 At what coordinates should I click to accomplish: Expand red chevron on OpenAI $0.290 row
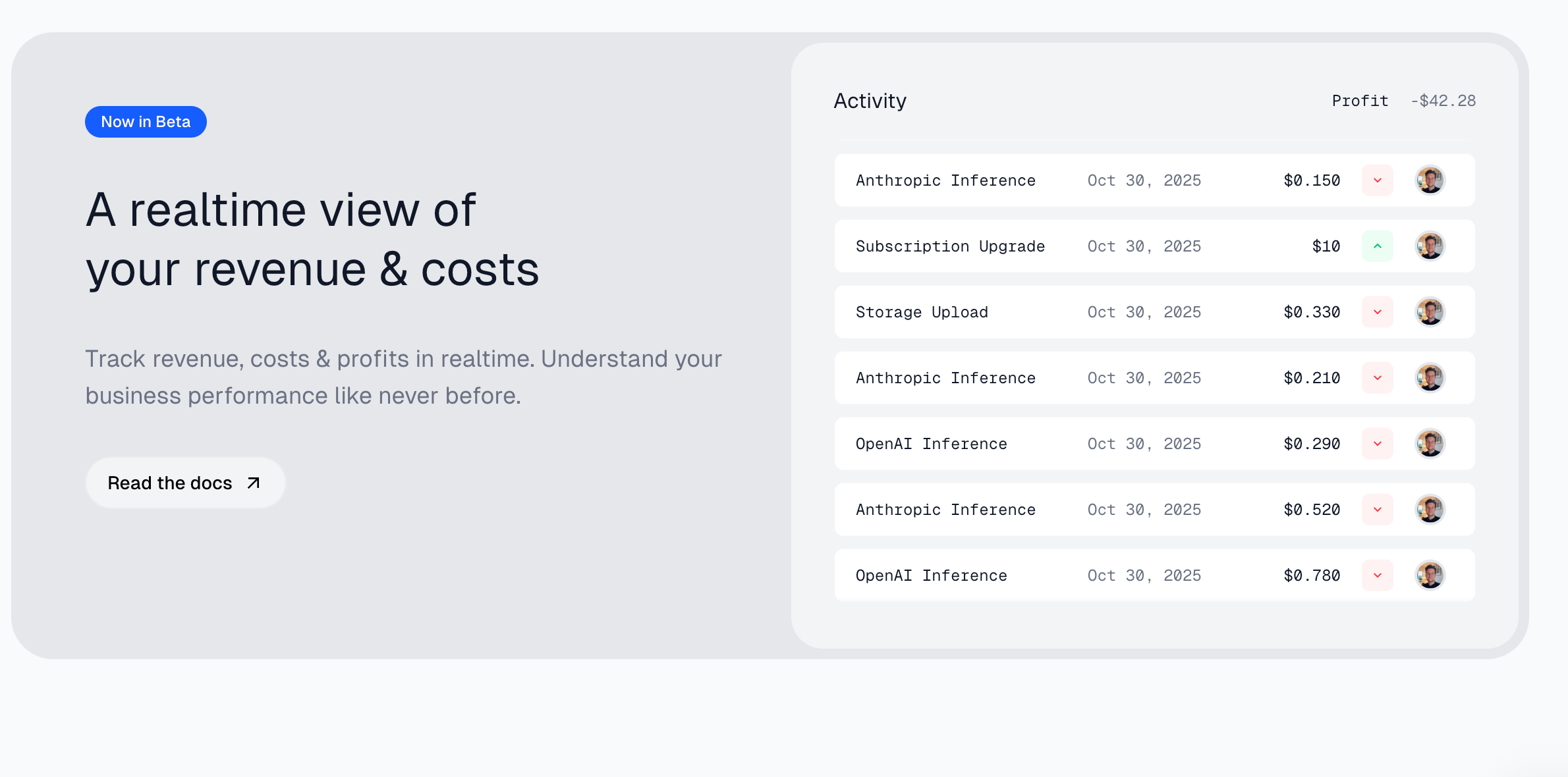click(x=1378, y=444)
